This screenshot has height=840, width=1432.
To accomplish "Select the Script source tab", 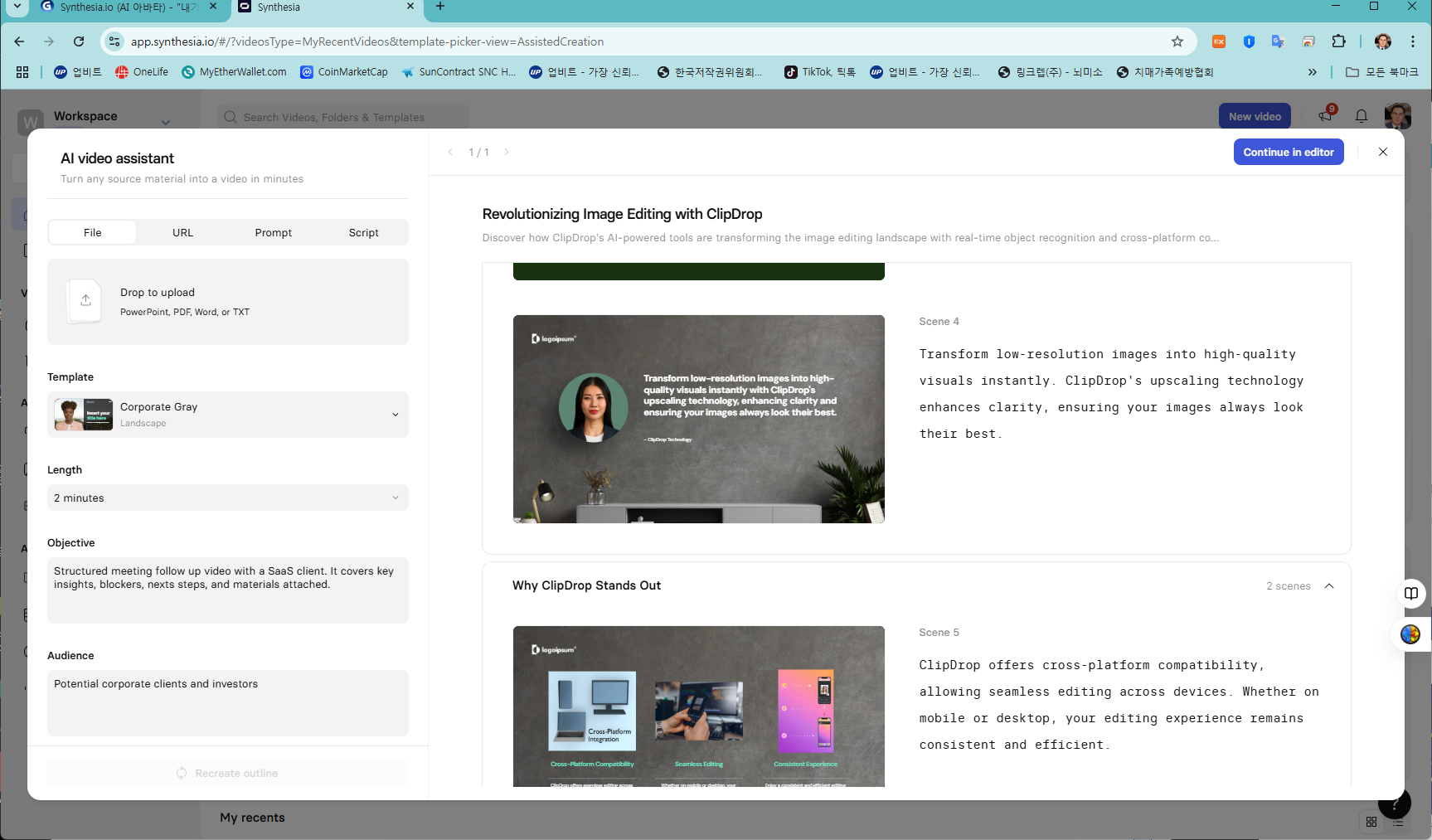I will pos(363,232).
